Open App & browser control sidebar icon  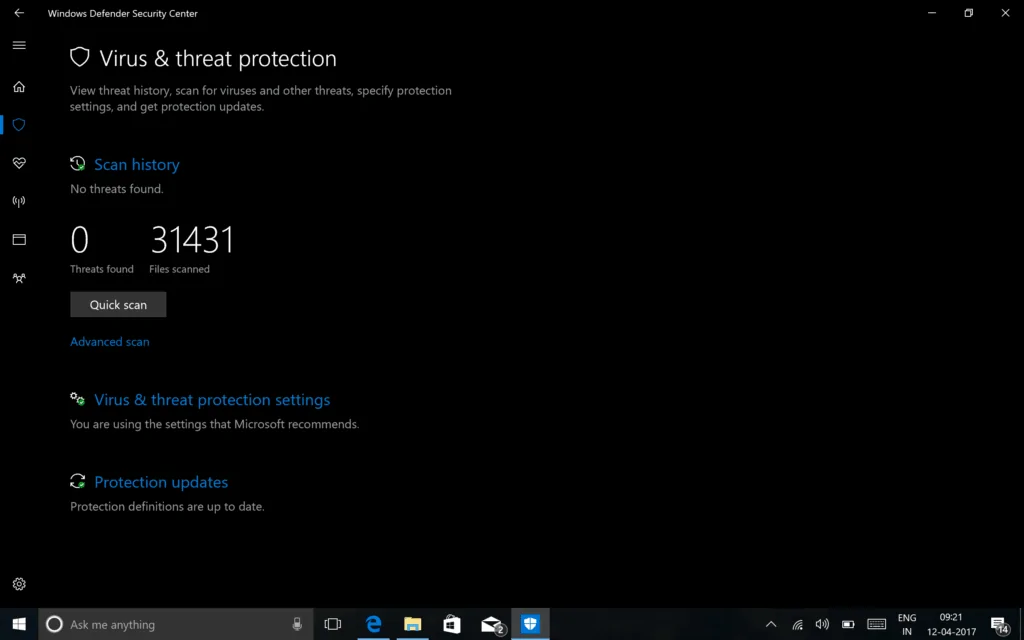19,240
